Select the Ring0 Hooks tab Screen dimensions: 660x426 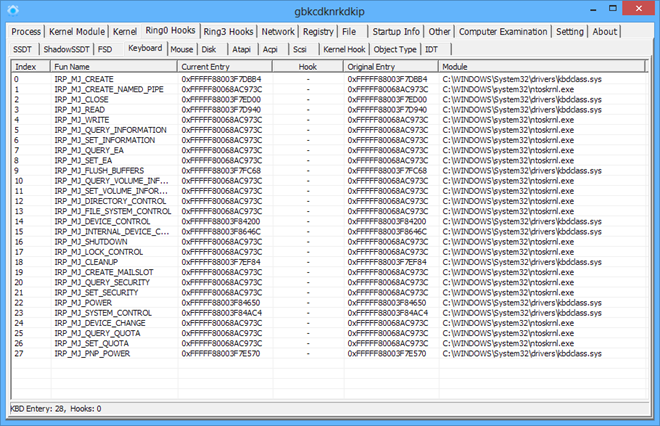pos(170,30)
